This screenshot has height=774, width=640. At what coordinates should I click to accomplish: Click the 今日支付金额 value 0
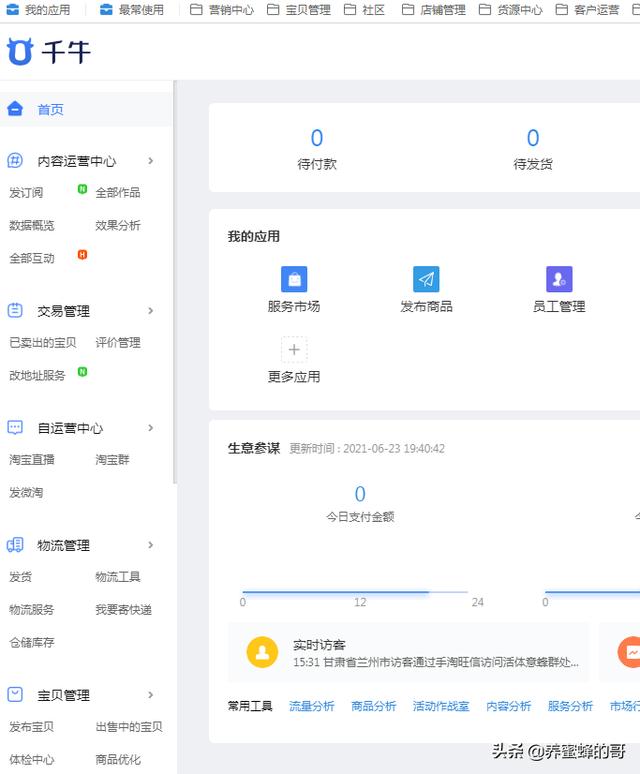pyautogui.click(x=360, y=494)
